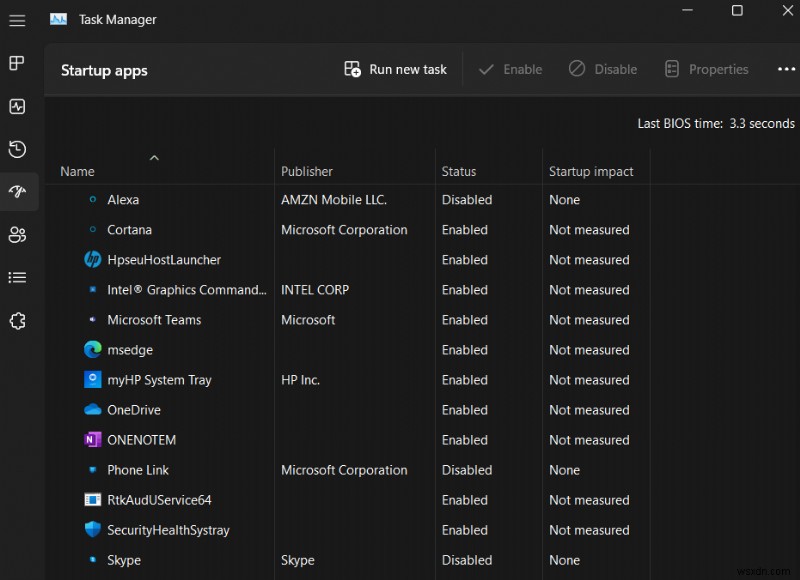Open Properties of selected startup app
This screenshot has width=800, height=580.
pos(707,69)
